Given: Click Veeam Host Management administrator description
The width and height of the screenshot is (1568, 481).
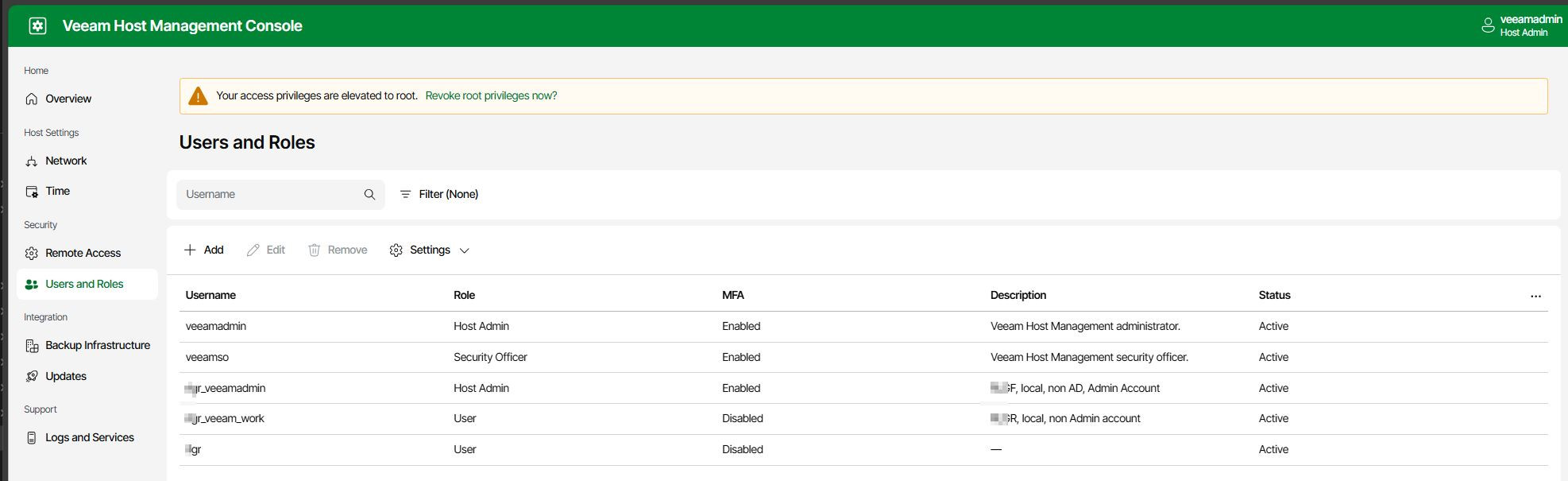Looking at the screenshot, I should point(1085,326).
